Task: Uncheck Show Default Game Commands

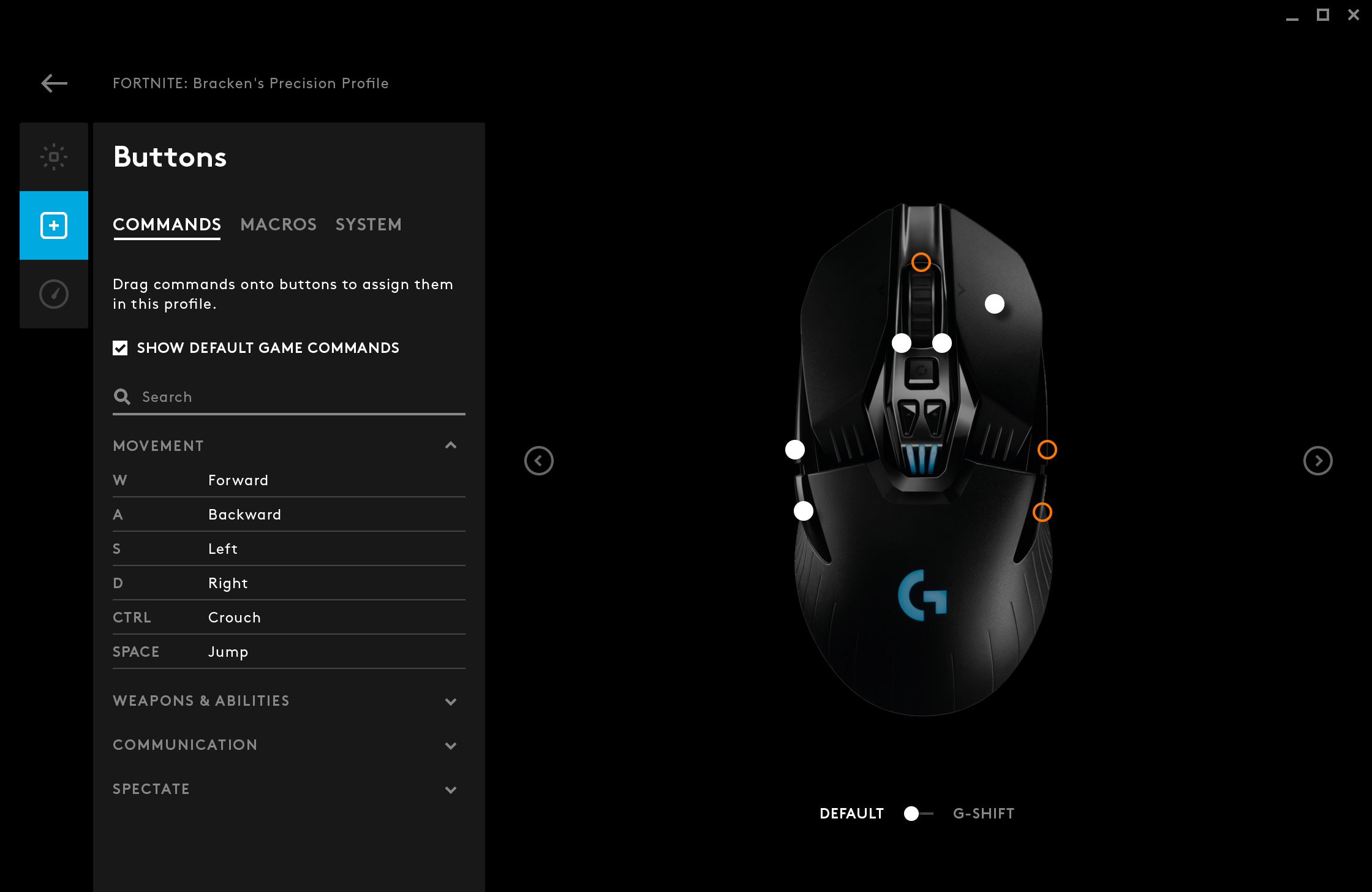Action: pos(120,348)
